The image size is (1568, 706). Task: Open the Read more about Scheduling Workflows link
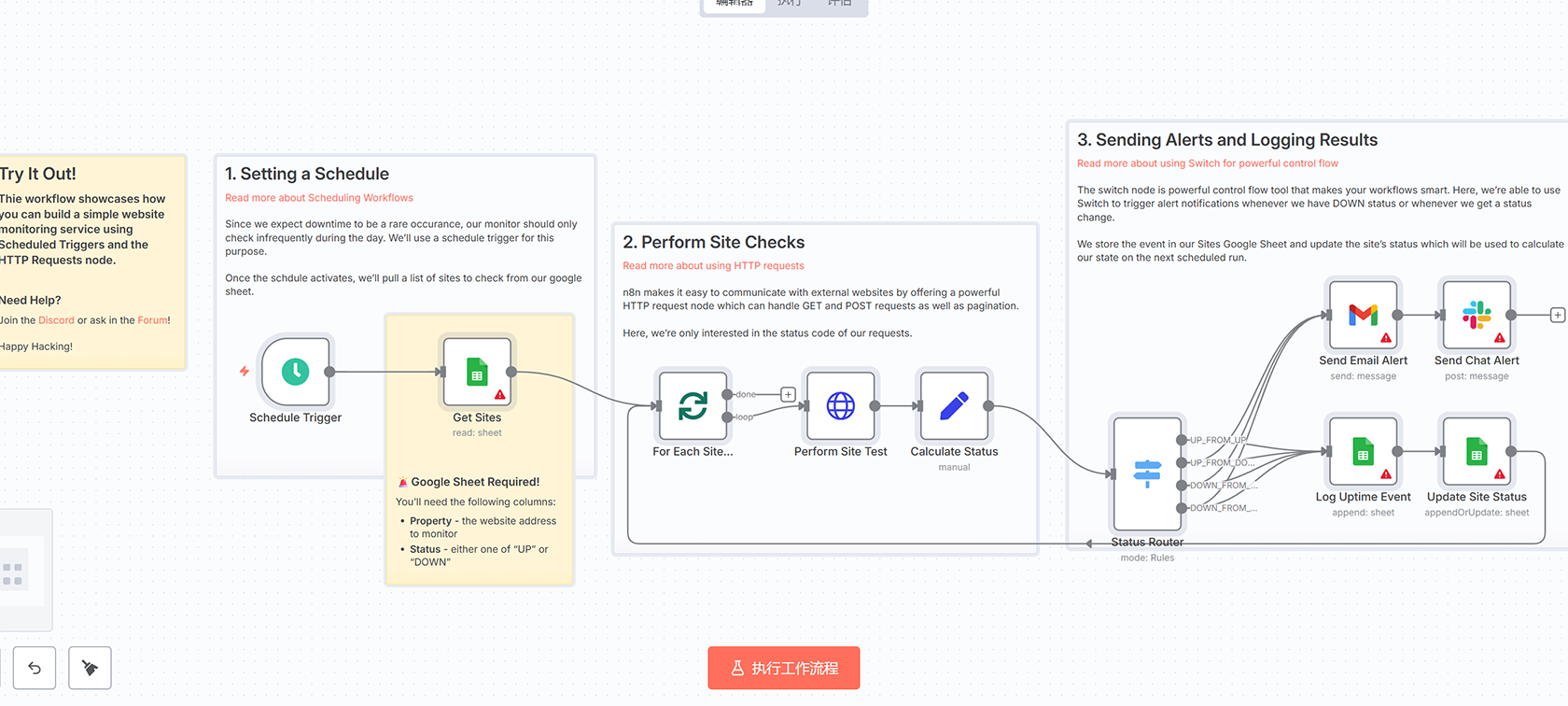(319, 198)
